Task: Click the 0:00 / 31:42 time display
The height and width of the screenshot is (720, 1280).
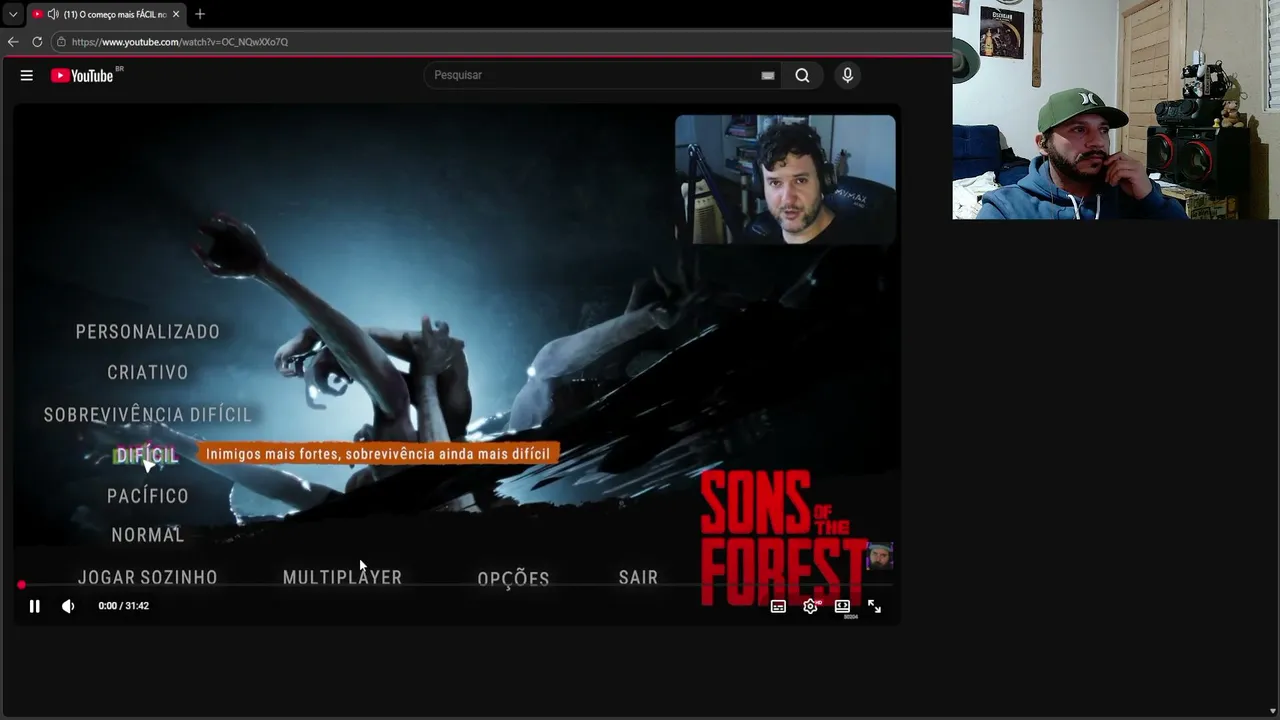Action: point(124,606)
